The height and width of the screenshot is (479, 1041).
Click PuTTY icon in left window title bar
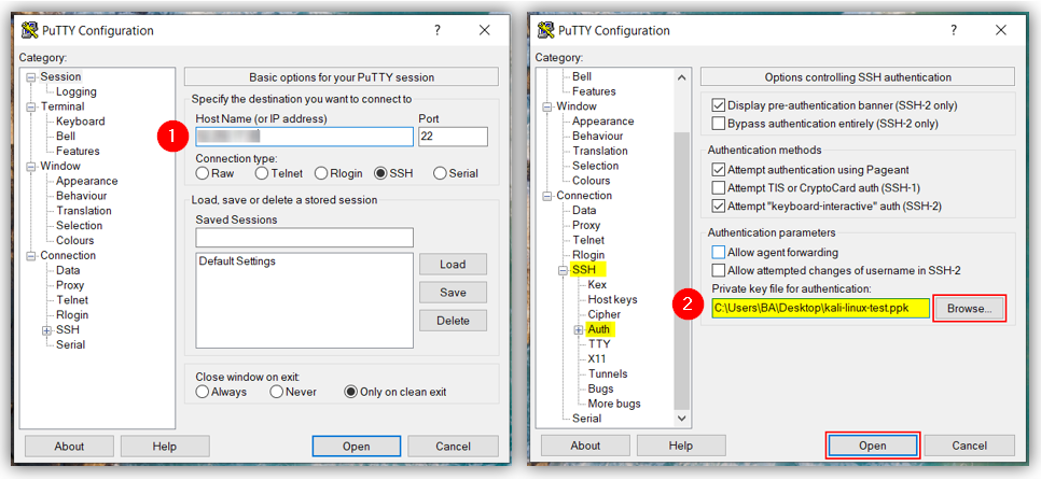[x=30, y=30]
